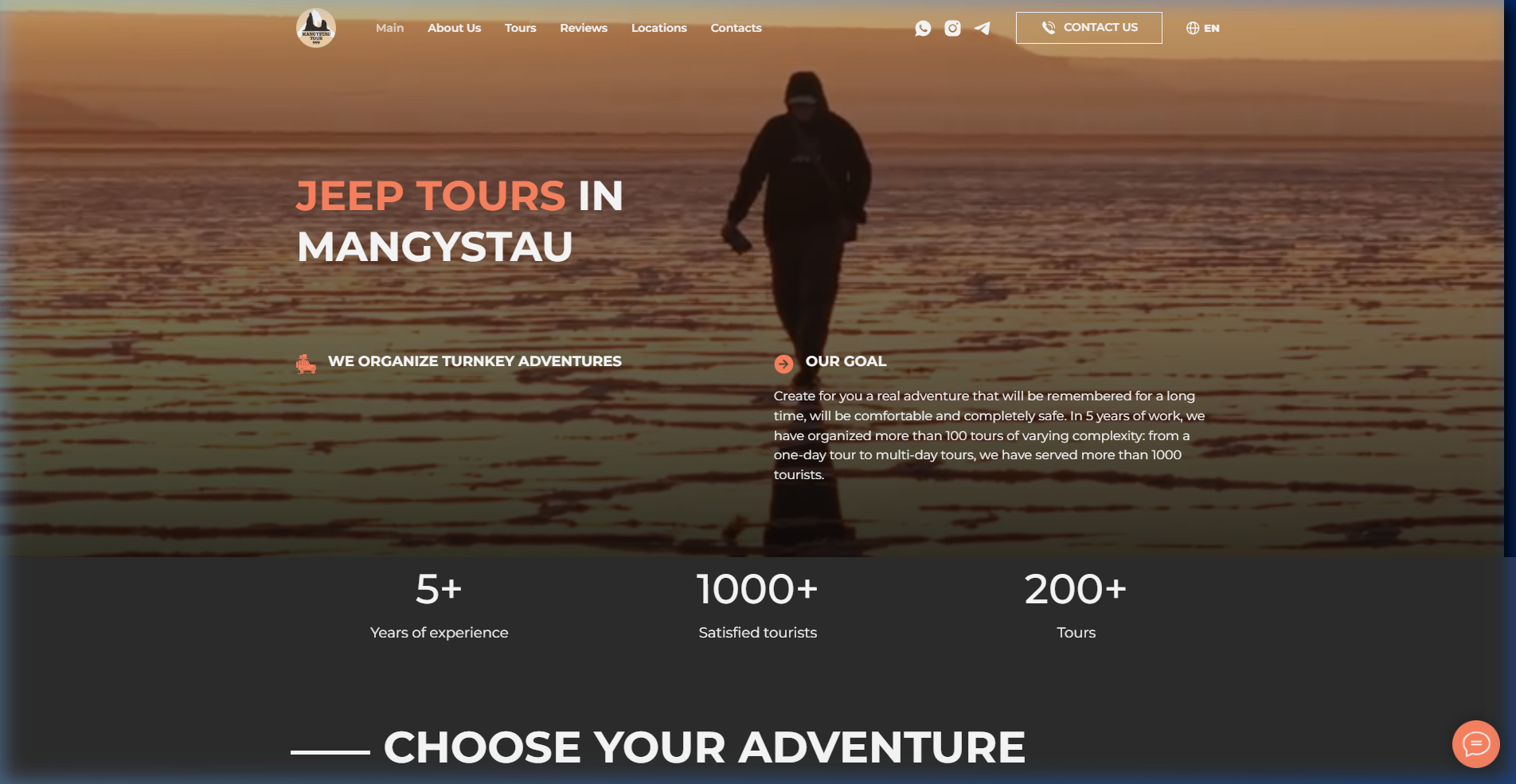Click the '1000+' statistic number
This screenshot has width=1516, height=784.
pyautogui.click(x=757, y=590)
